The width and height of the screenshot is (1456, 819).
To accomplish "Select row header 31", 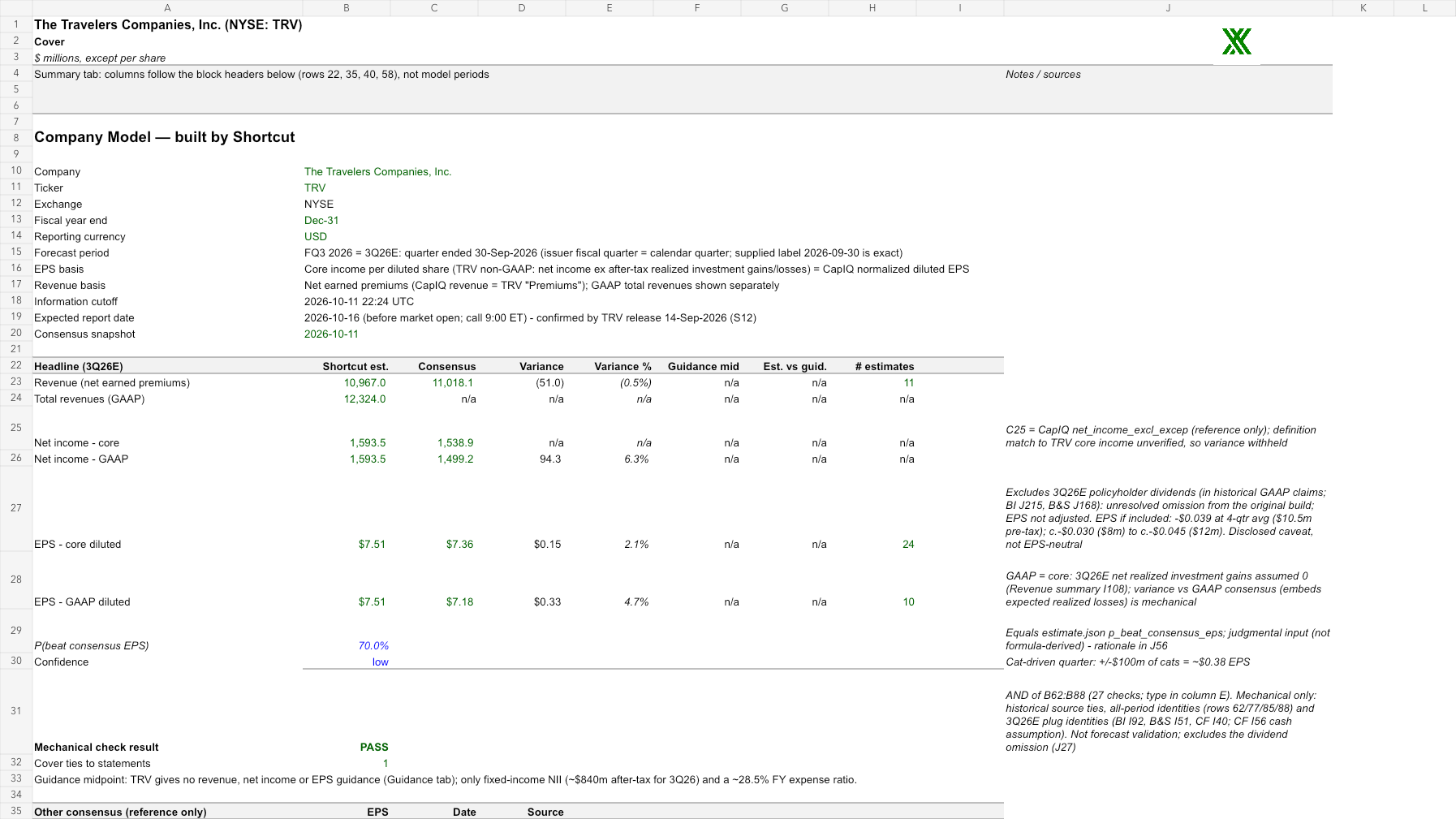I will point(15,711).
